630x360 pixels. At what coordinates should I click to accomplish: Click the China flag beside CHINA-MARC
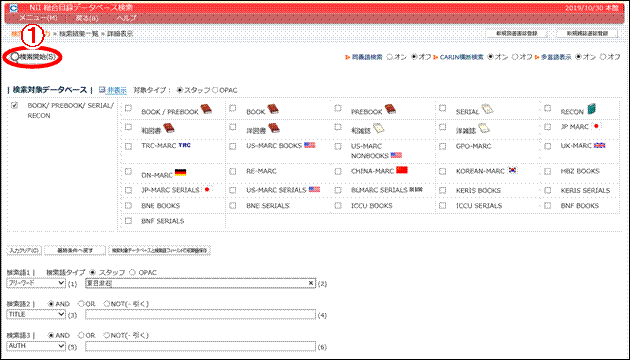402,170
